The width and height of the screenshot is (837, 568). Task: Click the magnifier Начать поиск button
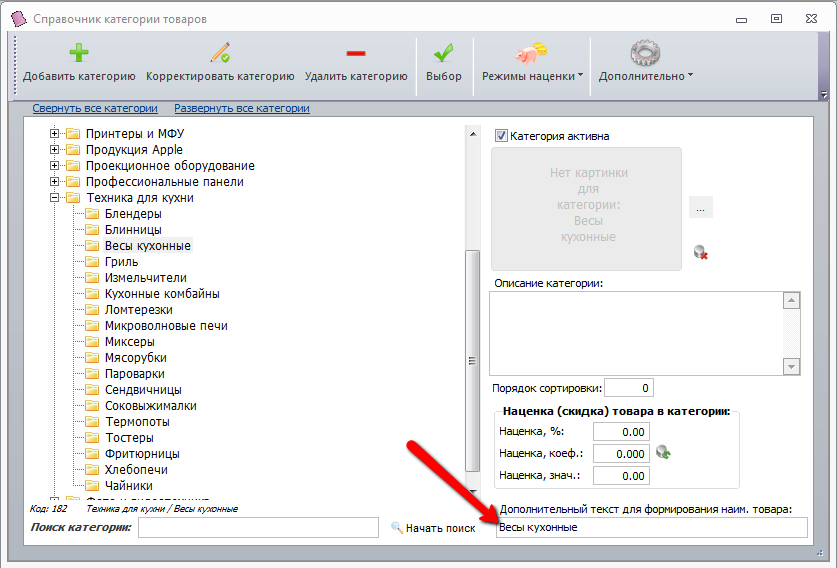pos(433,528)
